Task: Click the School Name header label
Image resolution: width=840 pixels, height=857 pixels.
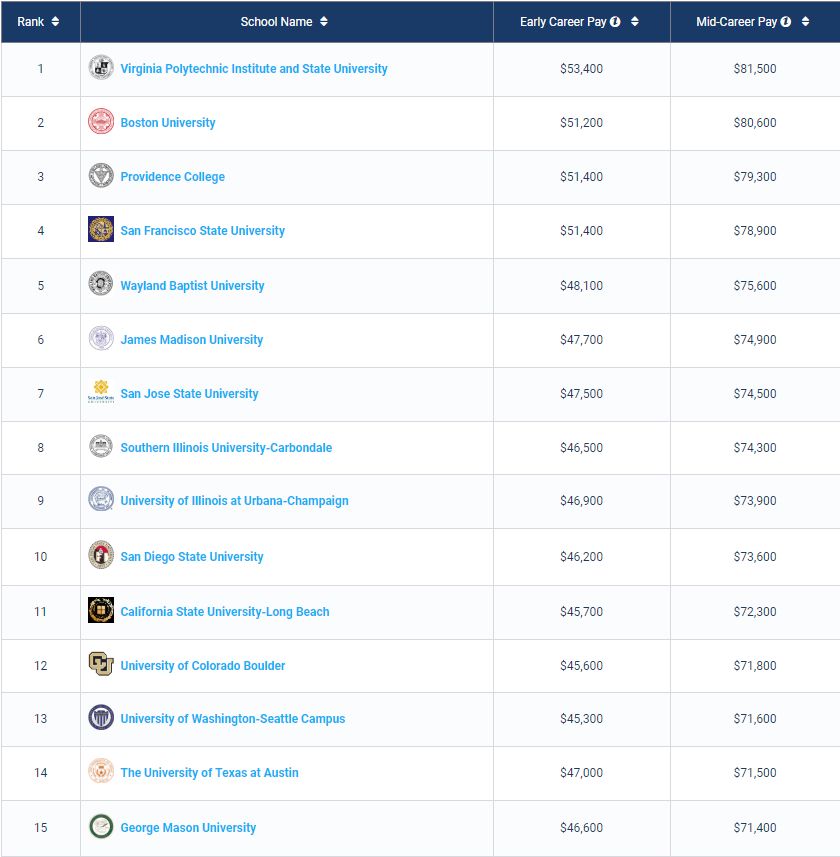Action: coord(277,22)
